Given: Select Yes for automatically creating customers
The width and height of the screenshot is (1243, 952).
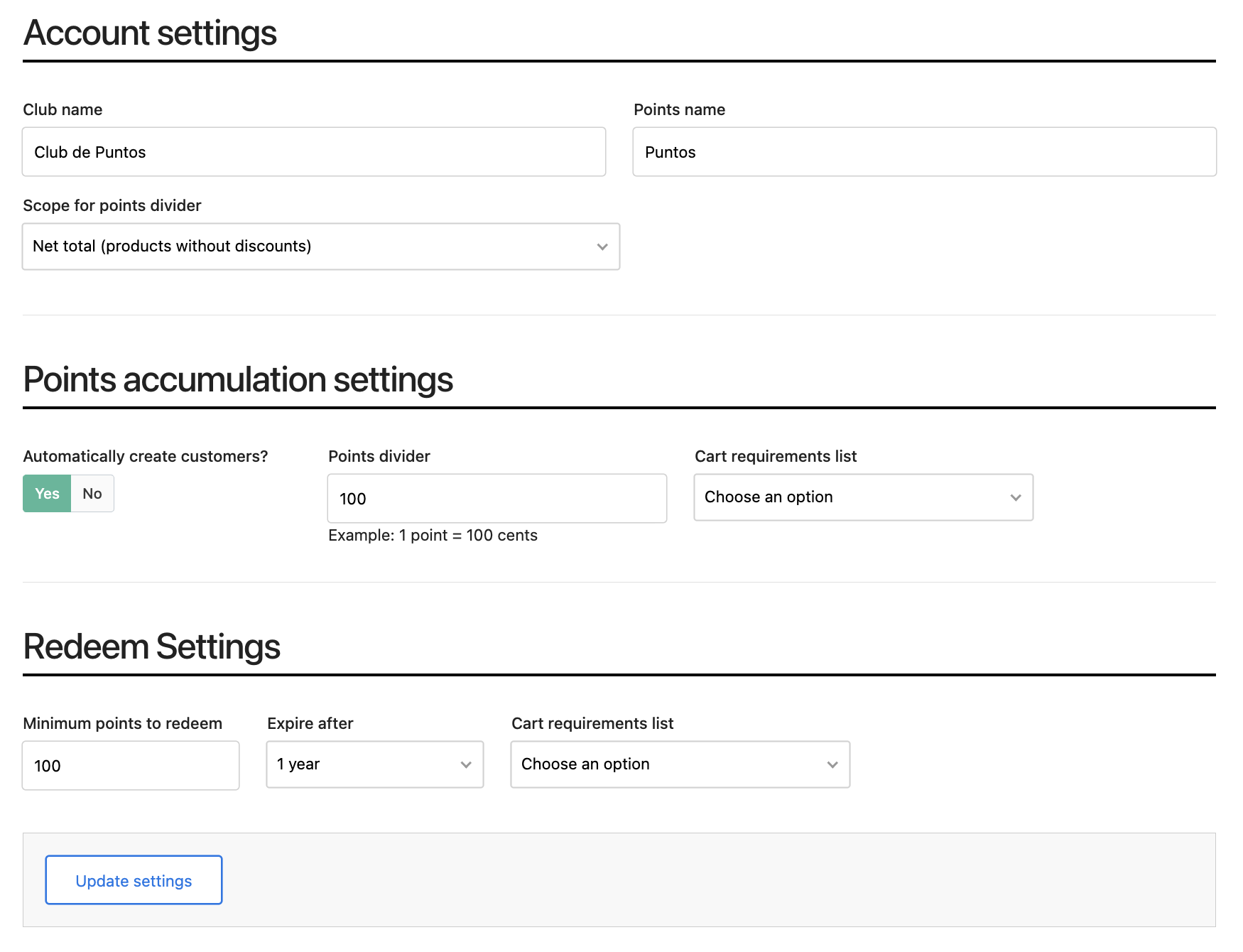Looking at the screenshot, I should click(47, 494).
